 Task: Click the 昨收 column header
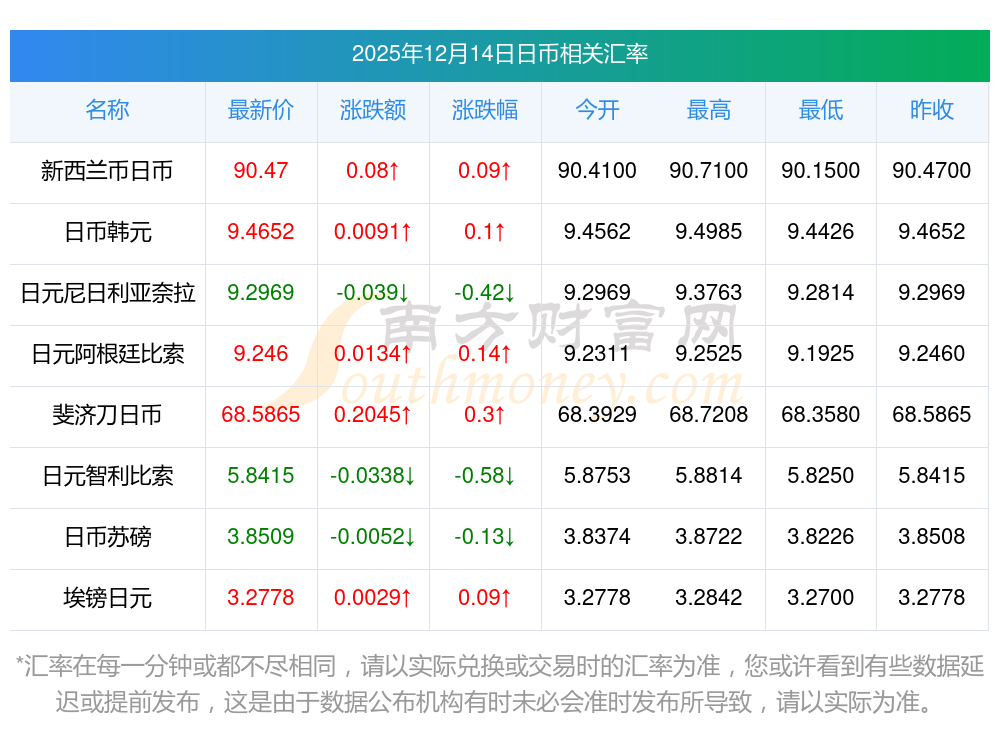[x=932, y=110]
